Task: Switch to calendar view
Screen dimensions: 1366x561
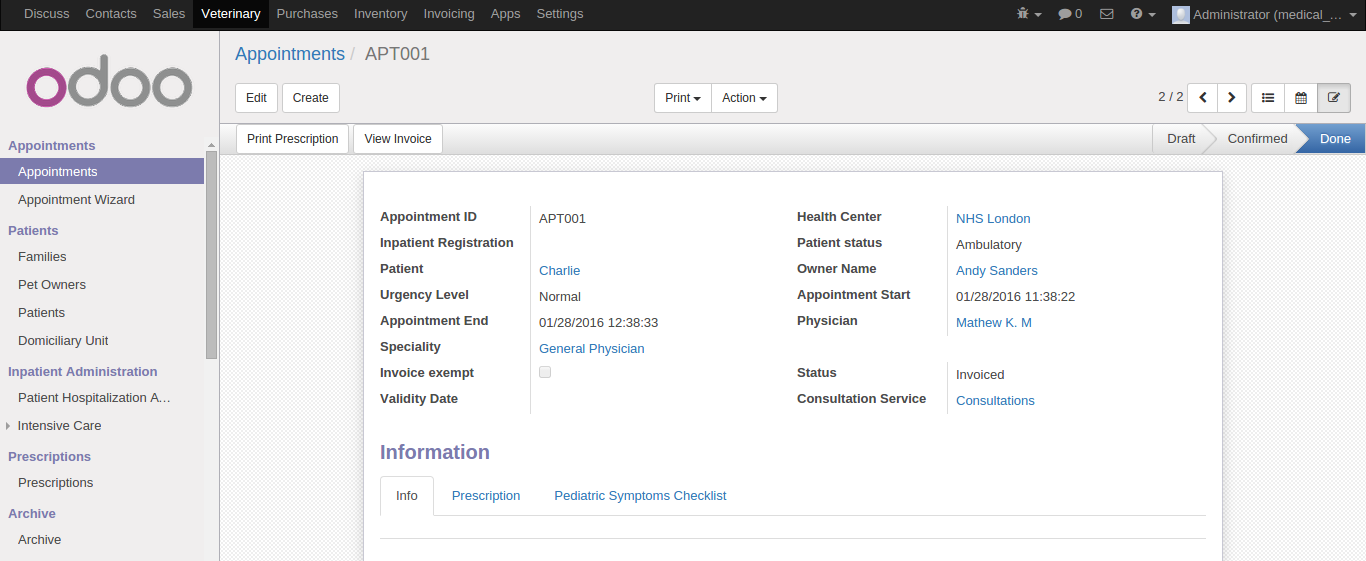Action: tap(1301, 98)
